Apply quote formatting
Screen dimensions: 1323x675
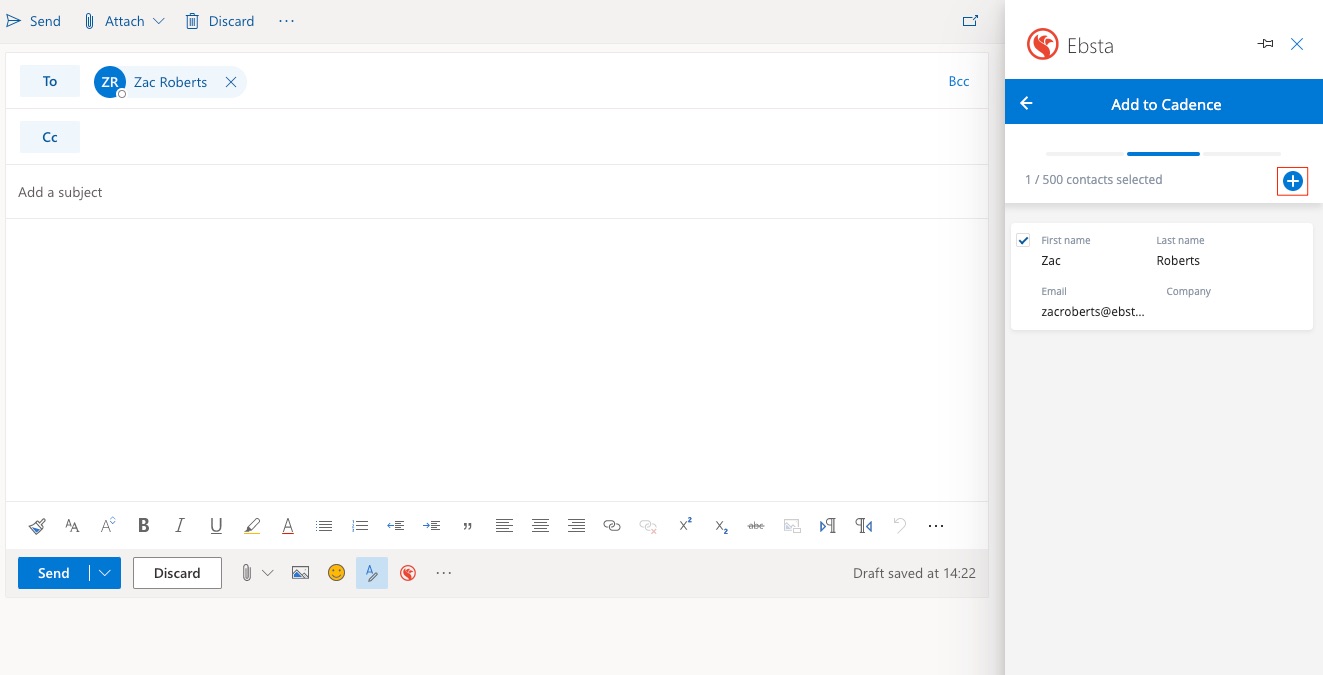468,525
